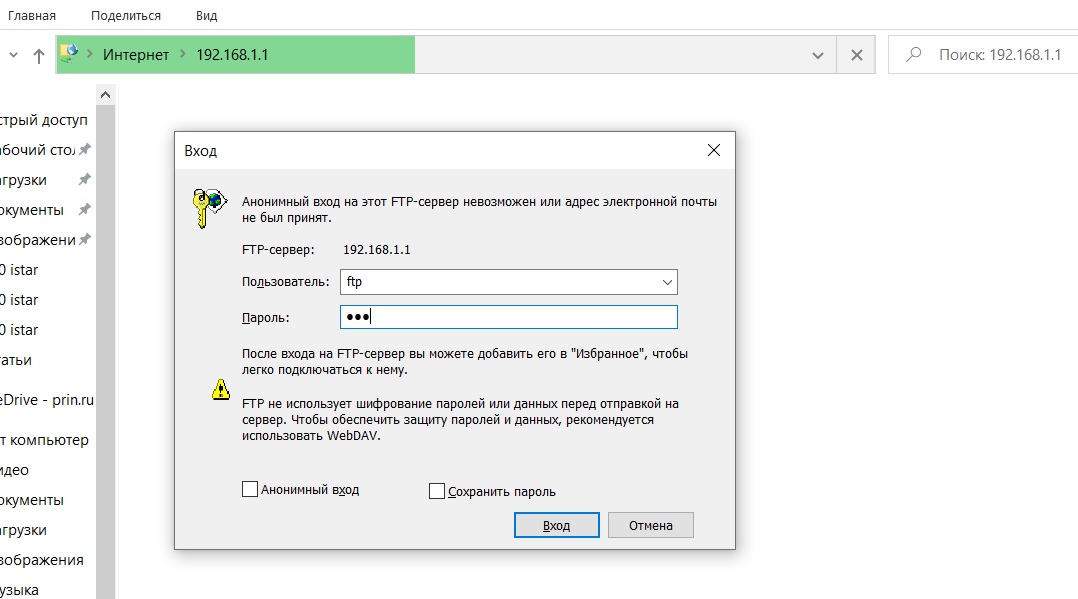
Task: Click 192.168.1.1 in the address breadcrumb
Action: (x=232, y=55)
